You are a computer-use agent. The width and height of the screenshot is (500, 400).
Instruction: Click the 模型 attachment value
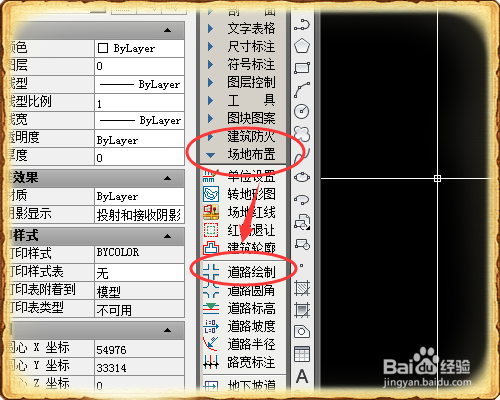[x=139, y=291]
